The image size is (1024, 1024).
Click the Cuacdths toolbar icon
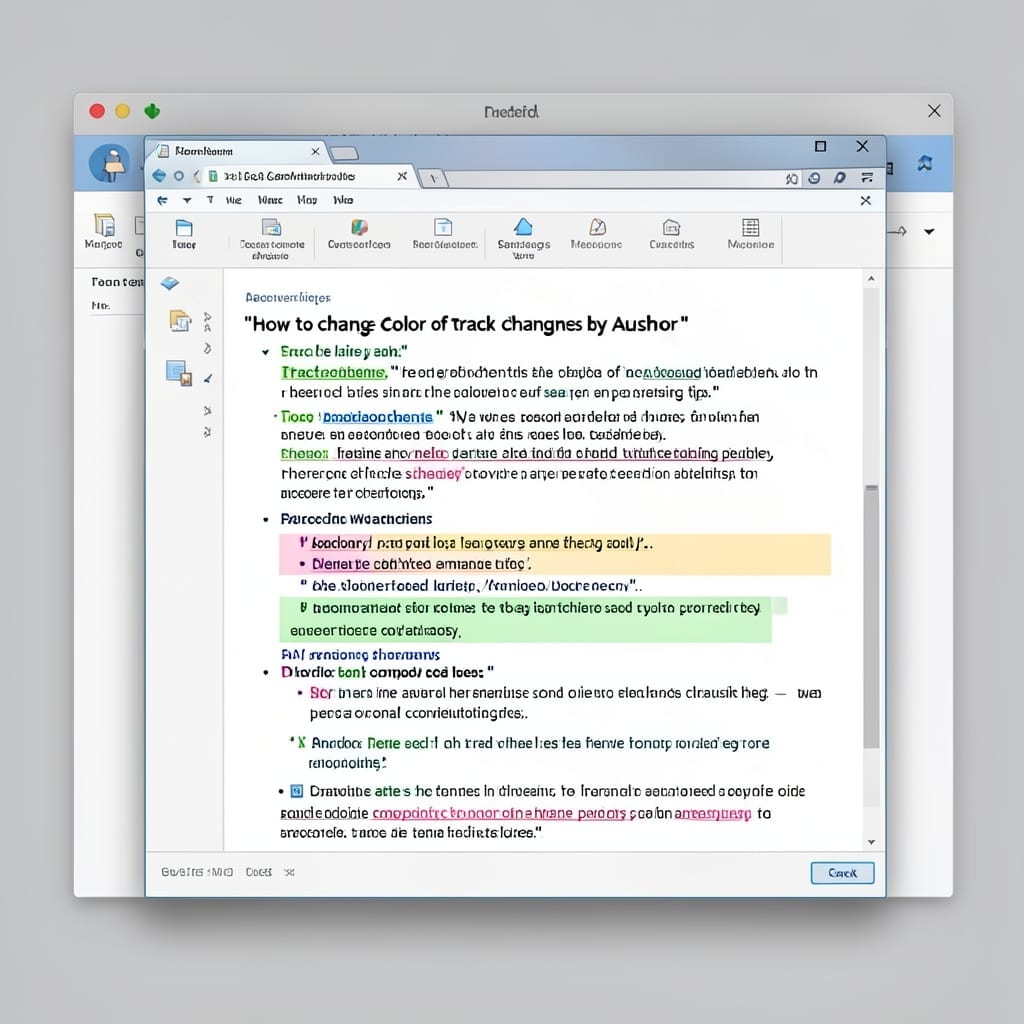[x=671, y=234]
